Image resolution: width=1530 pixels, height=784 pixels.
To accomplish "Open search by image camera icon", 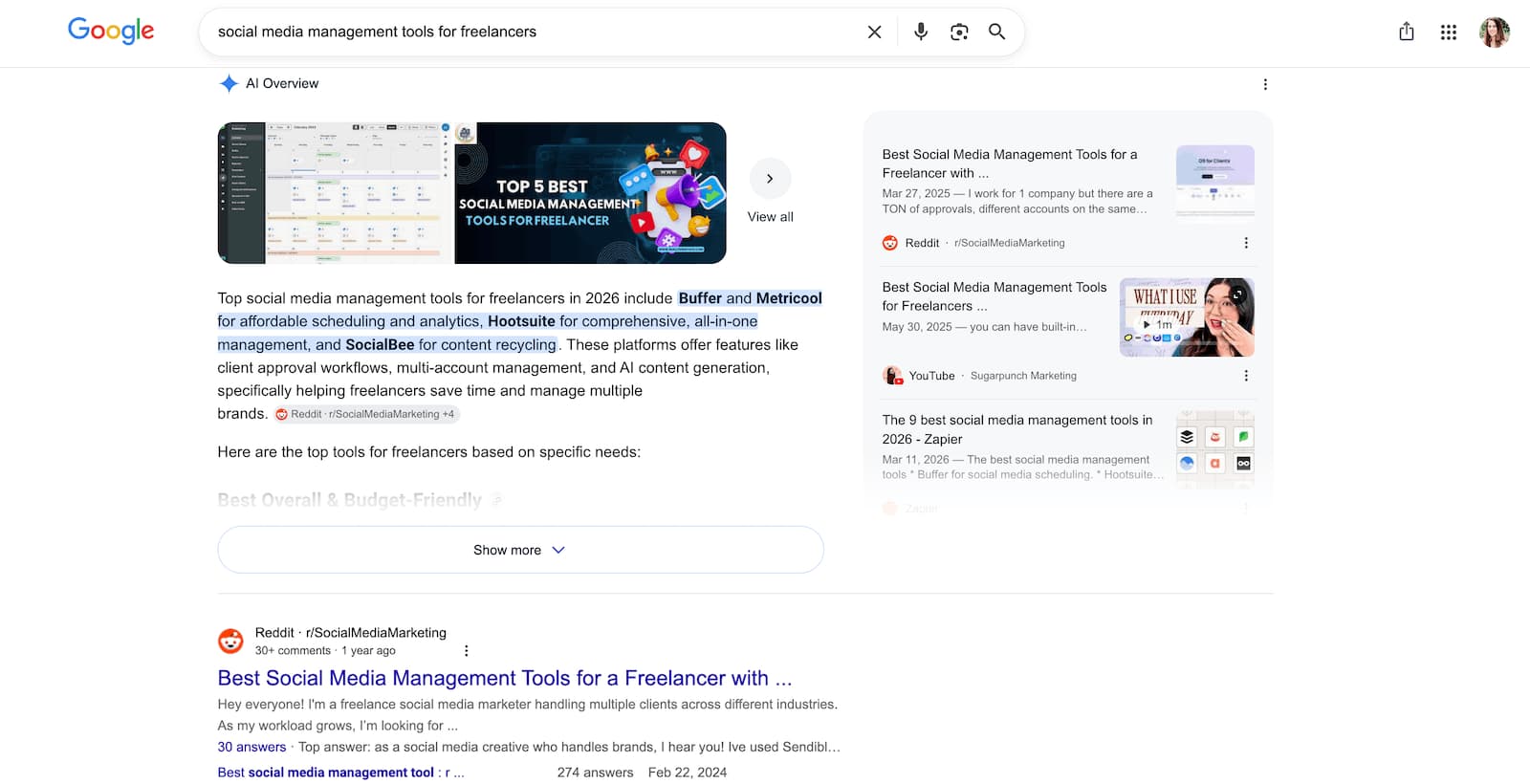I will [x=959, y=32].
